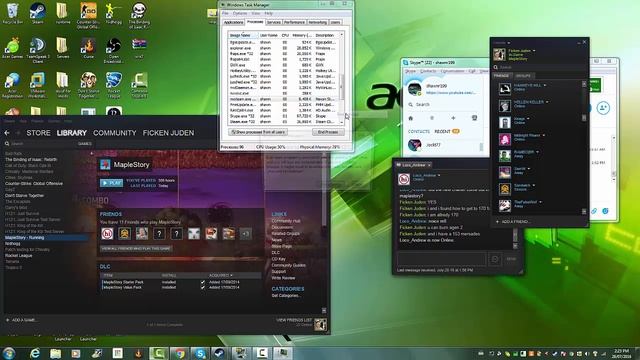The width and height of the screenshot is (640, 360).
Task: Open the red 'hi' friend avatar in Steam
Action: point(107,233)
